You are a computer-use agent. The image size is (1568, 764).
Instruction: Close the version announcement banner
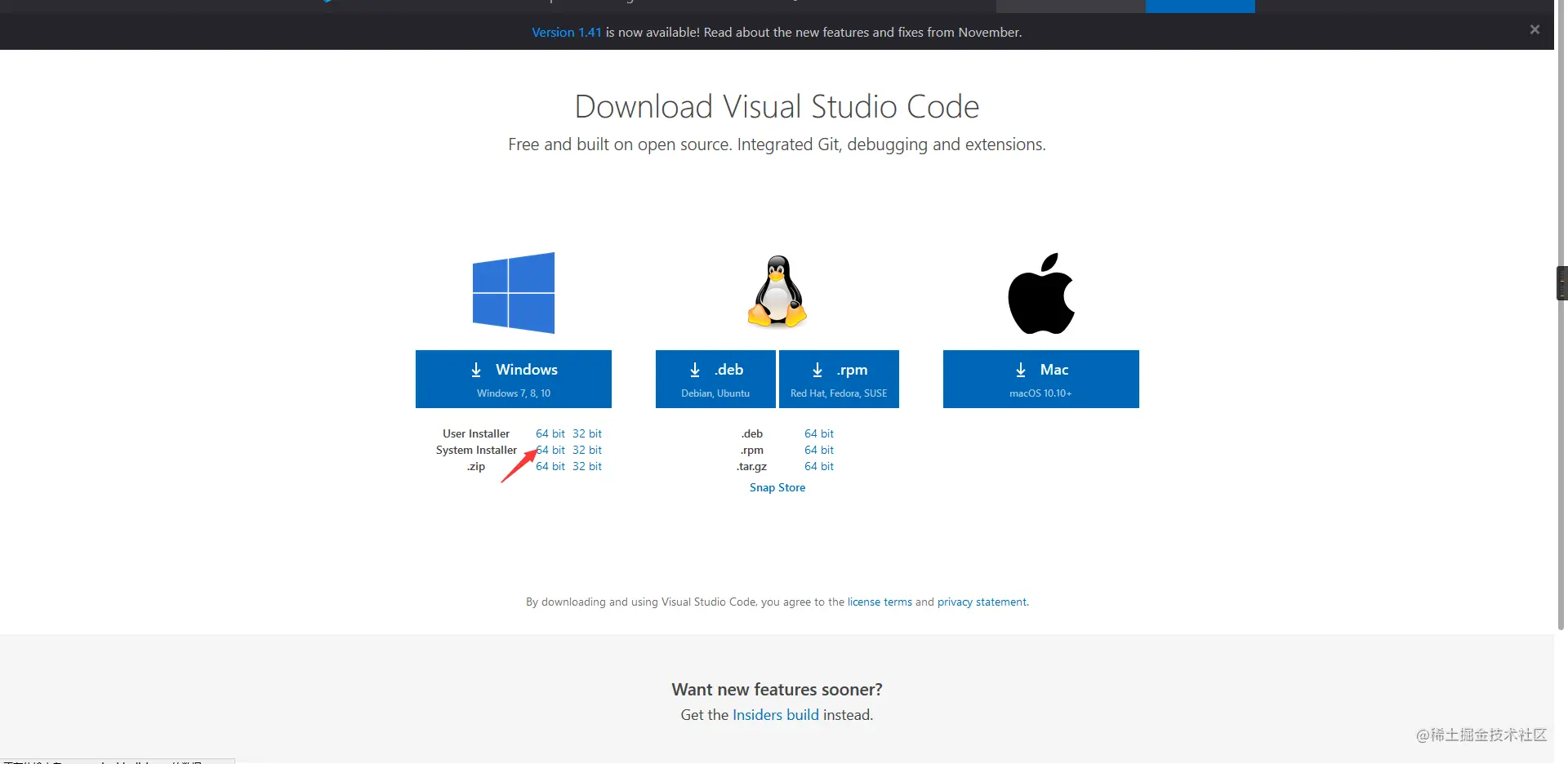1535,30
